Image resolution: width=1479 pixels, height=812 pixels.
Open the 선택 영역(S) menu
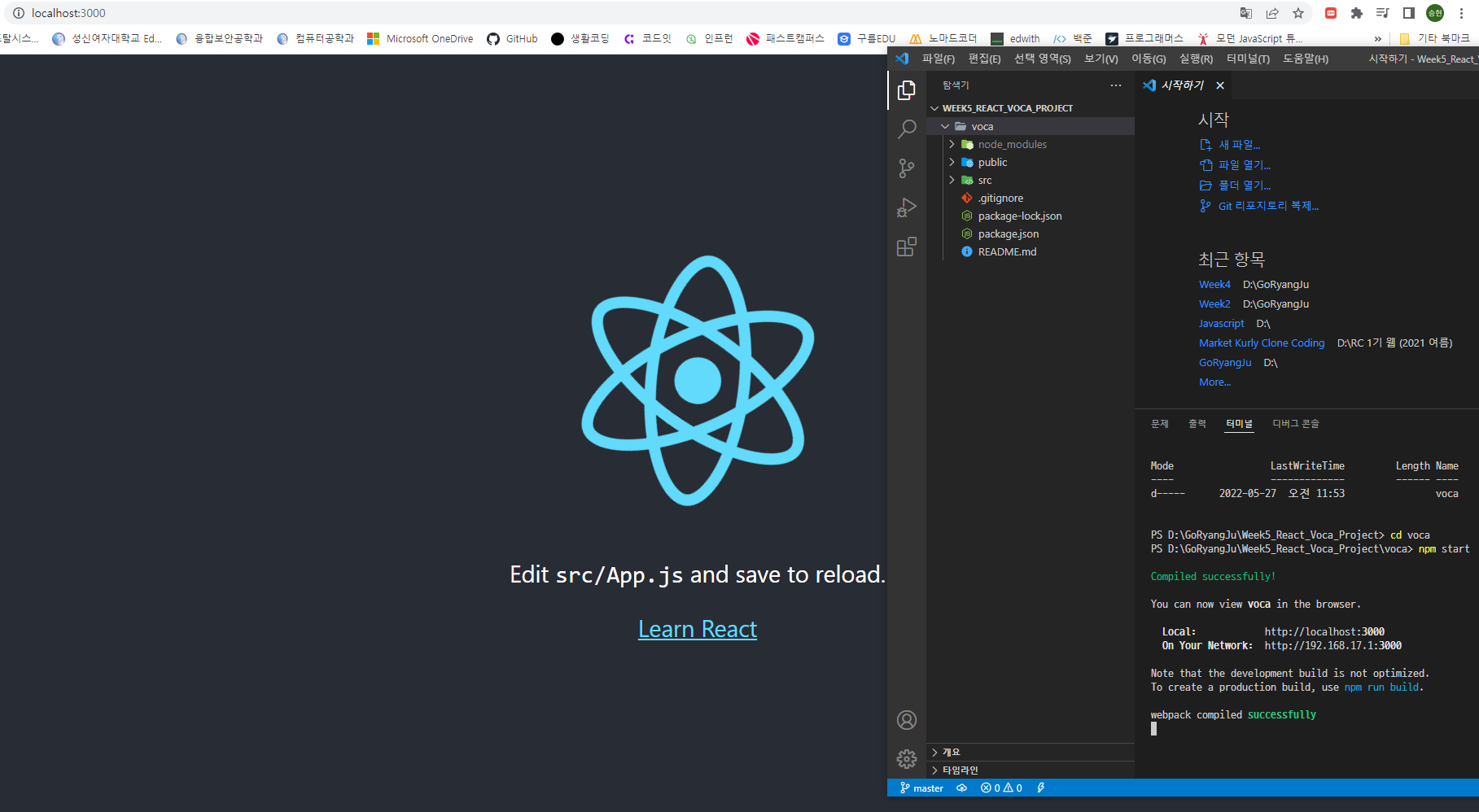pos(1042,59)
